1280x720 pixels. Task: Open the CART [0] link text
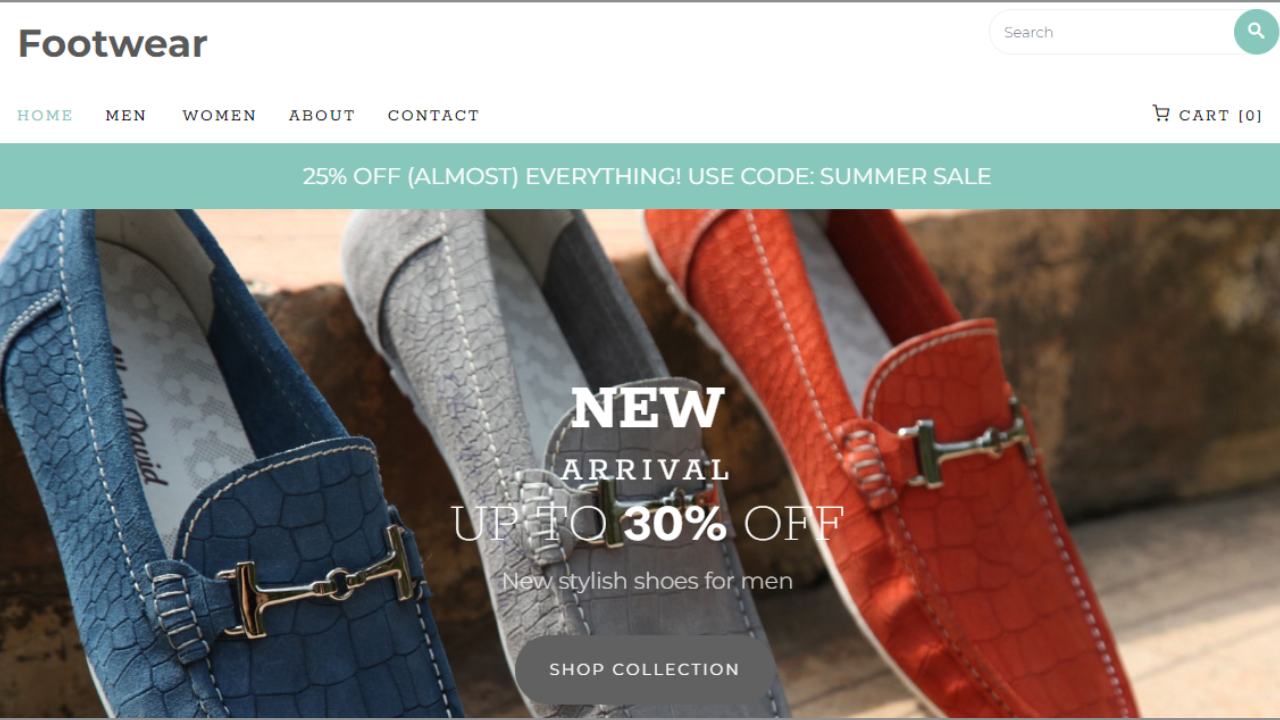tap(1220, 115)
